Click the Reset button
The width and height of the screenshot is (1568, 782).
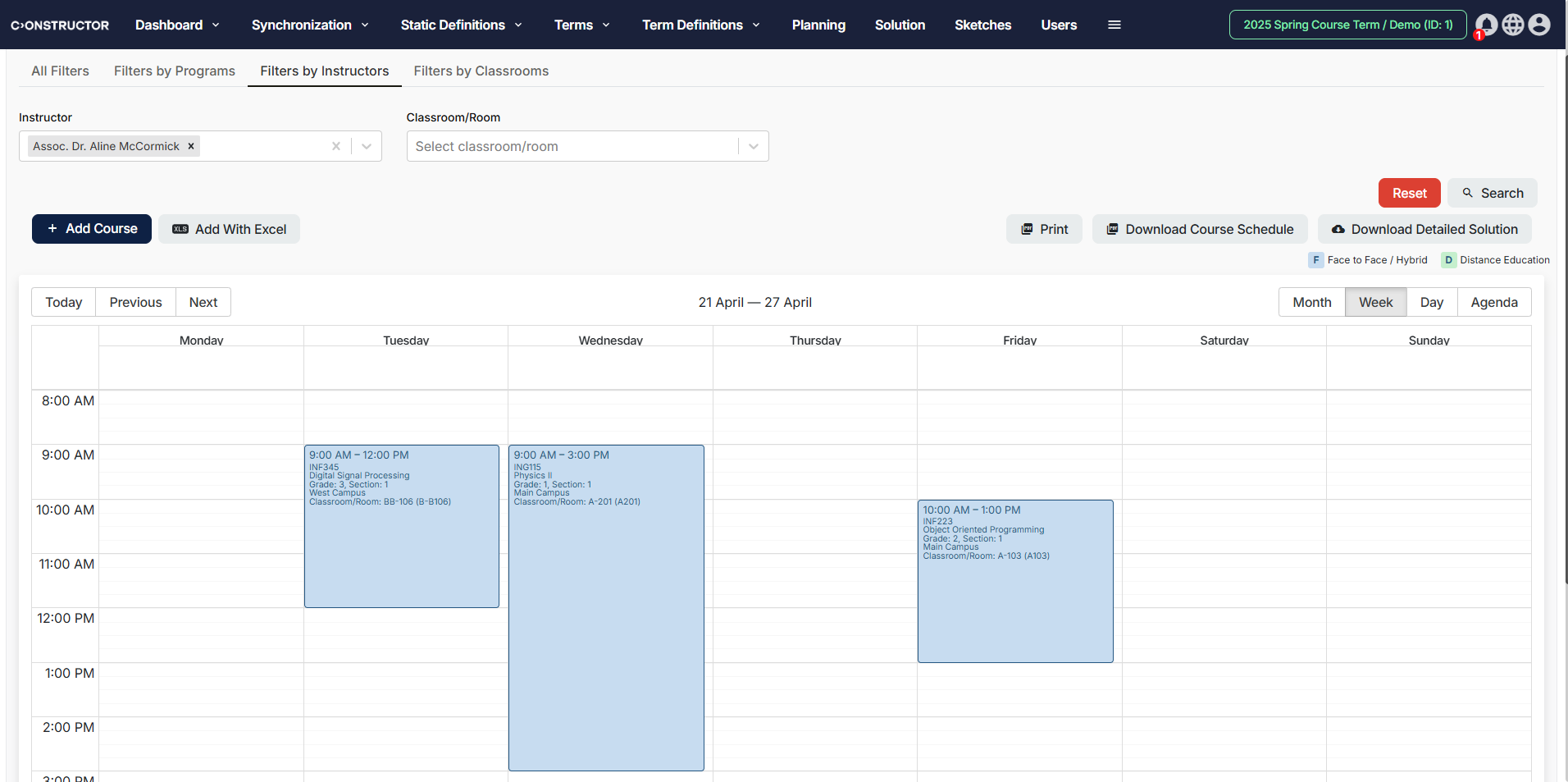1409,193
